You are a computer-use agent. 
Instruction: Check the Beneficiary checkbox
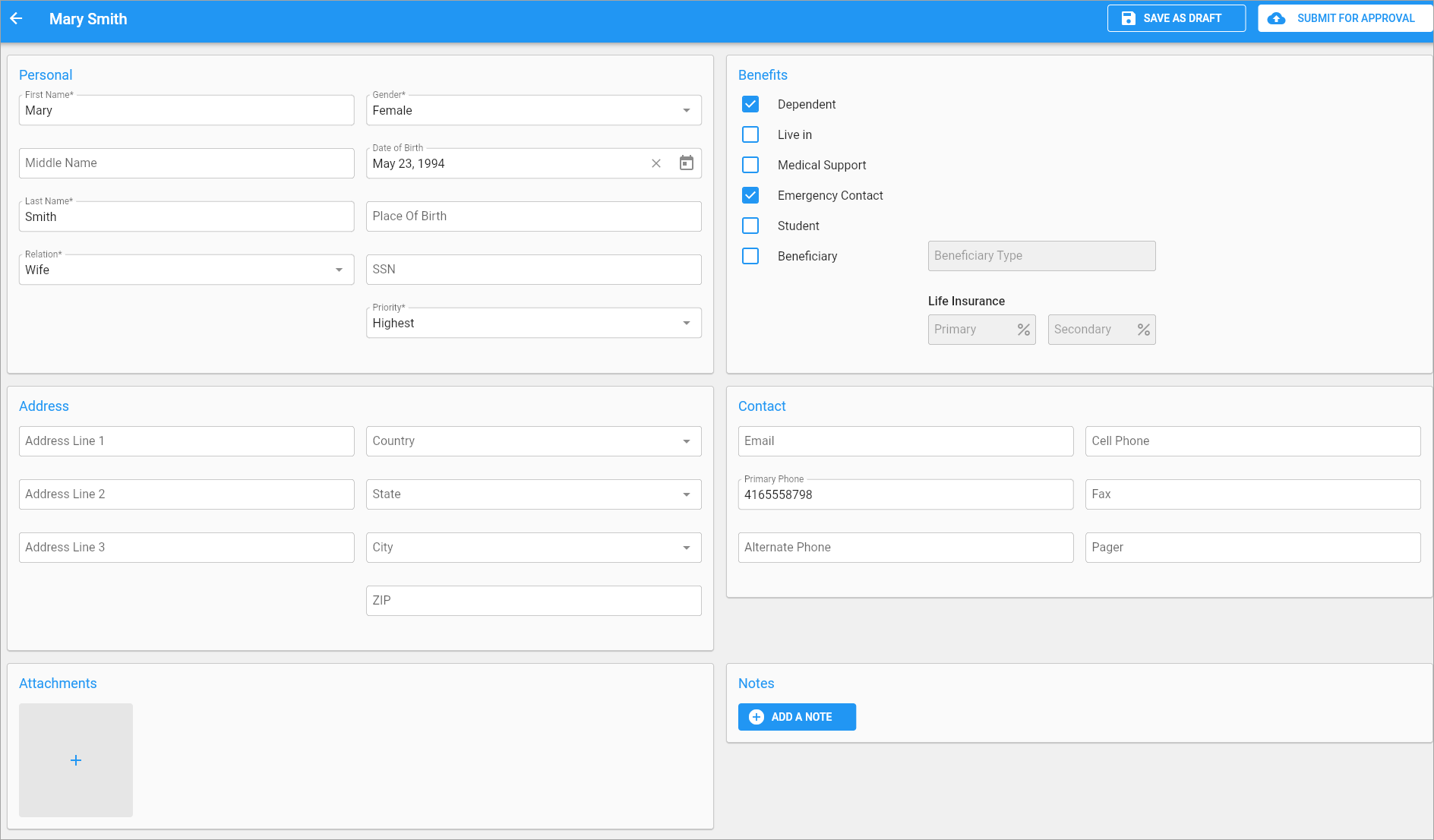coord(750,256)
